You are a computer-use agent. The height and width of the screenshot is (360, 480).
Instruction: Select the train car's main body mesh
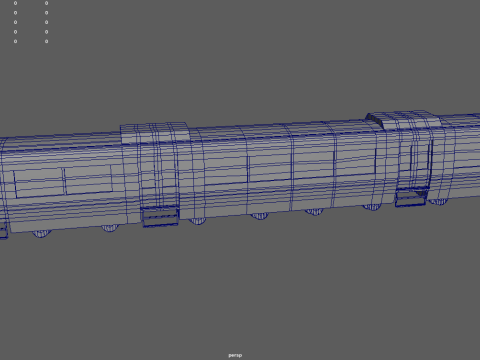(x=240, y=173)
